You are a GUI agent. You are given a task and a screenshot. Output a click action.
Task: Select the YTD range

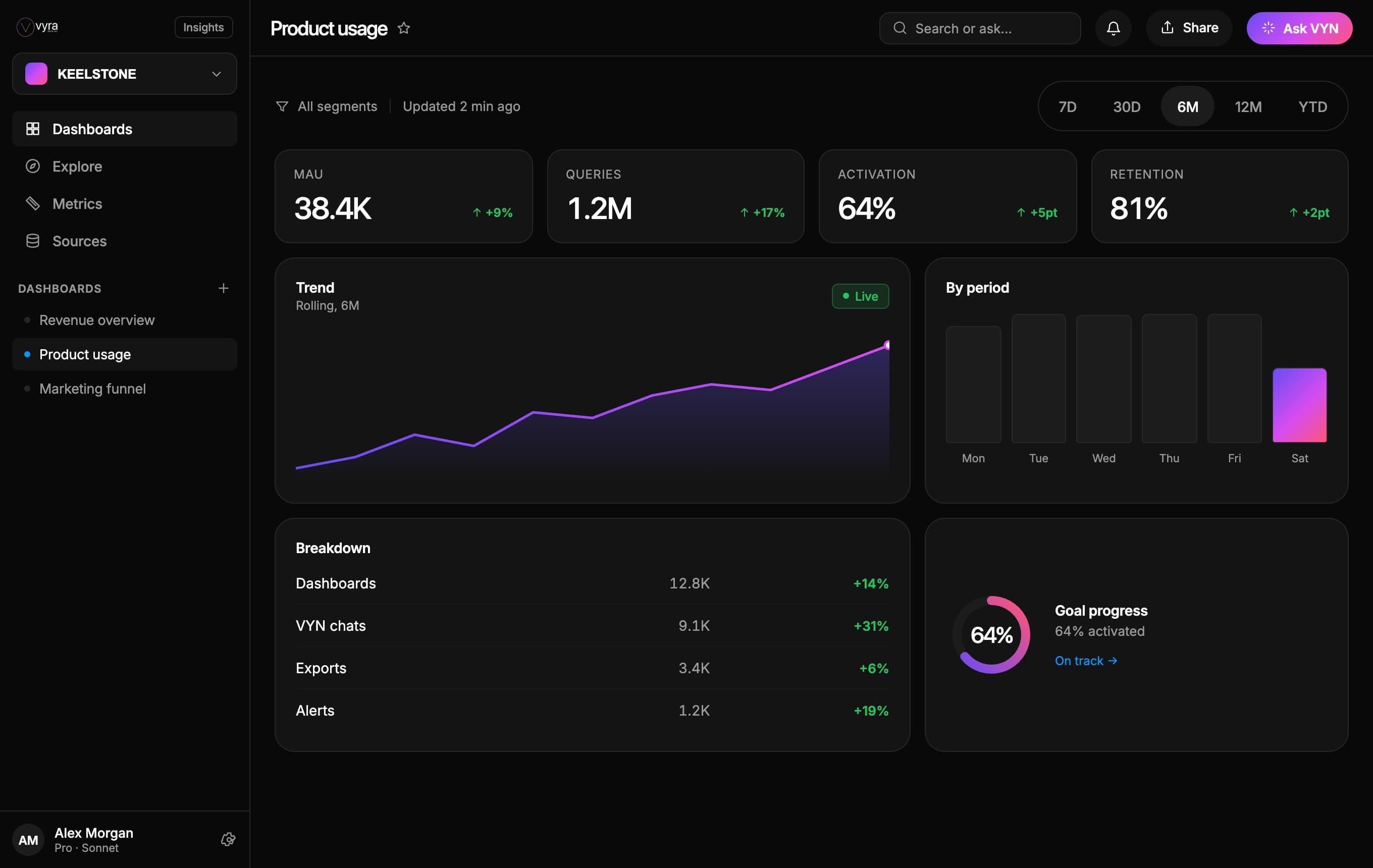pyautogui.click(x=1312, y=106)
